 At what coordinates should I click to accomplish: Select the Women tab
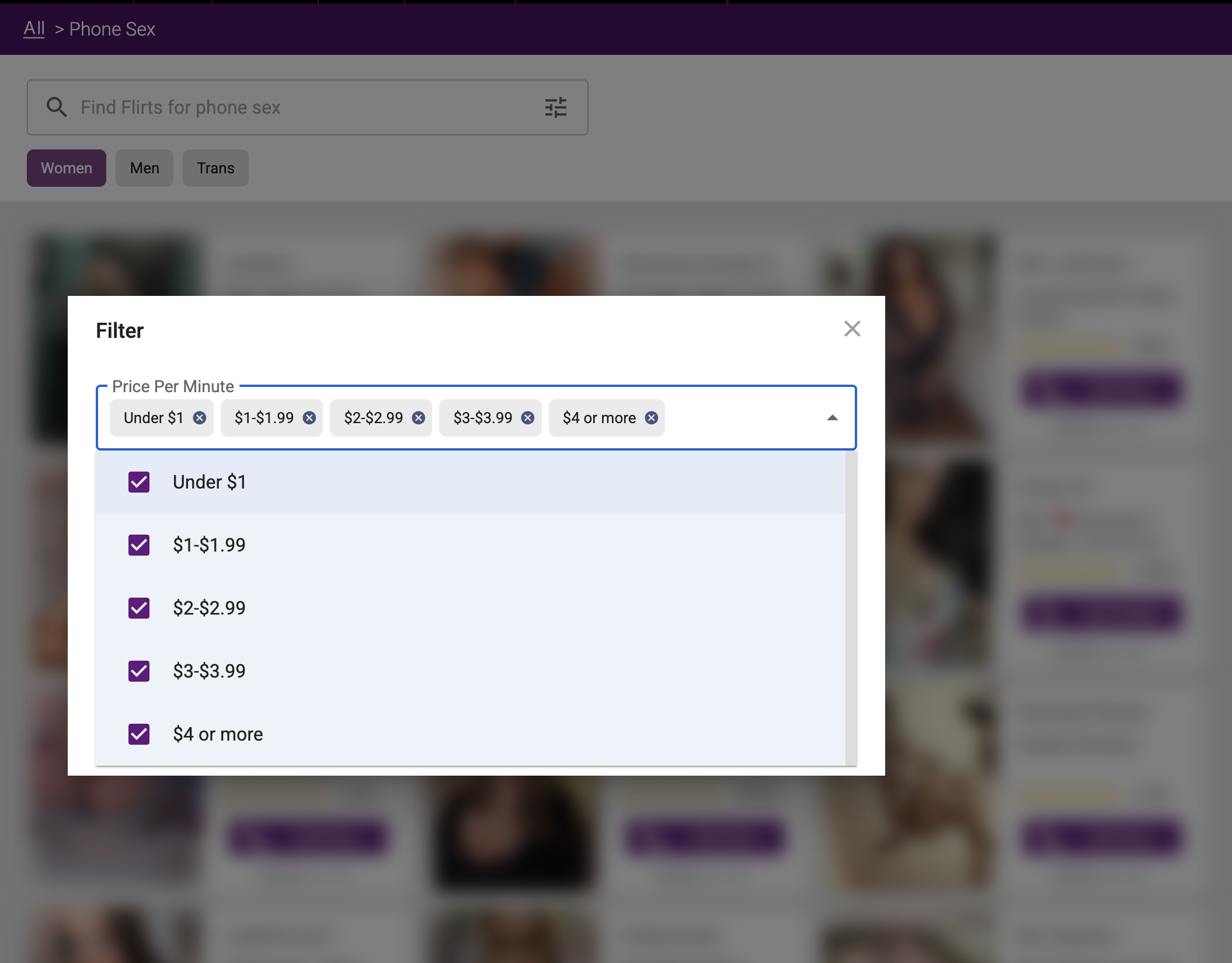(x=67, y=168)
